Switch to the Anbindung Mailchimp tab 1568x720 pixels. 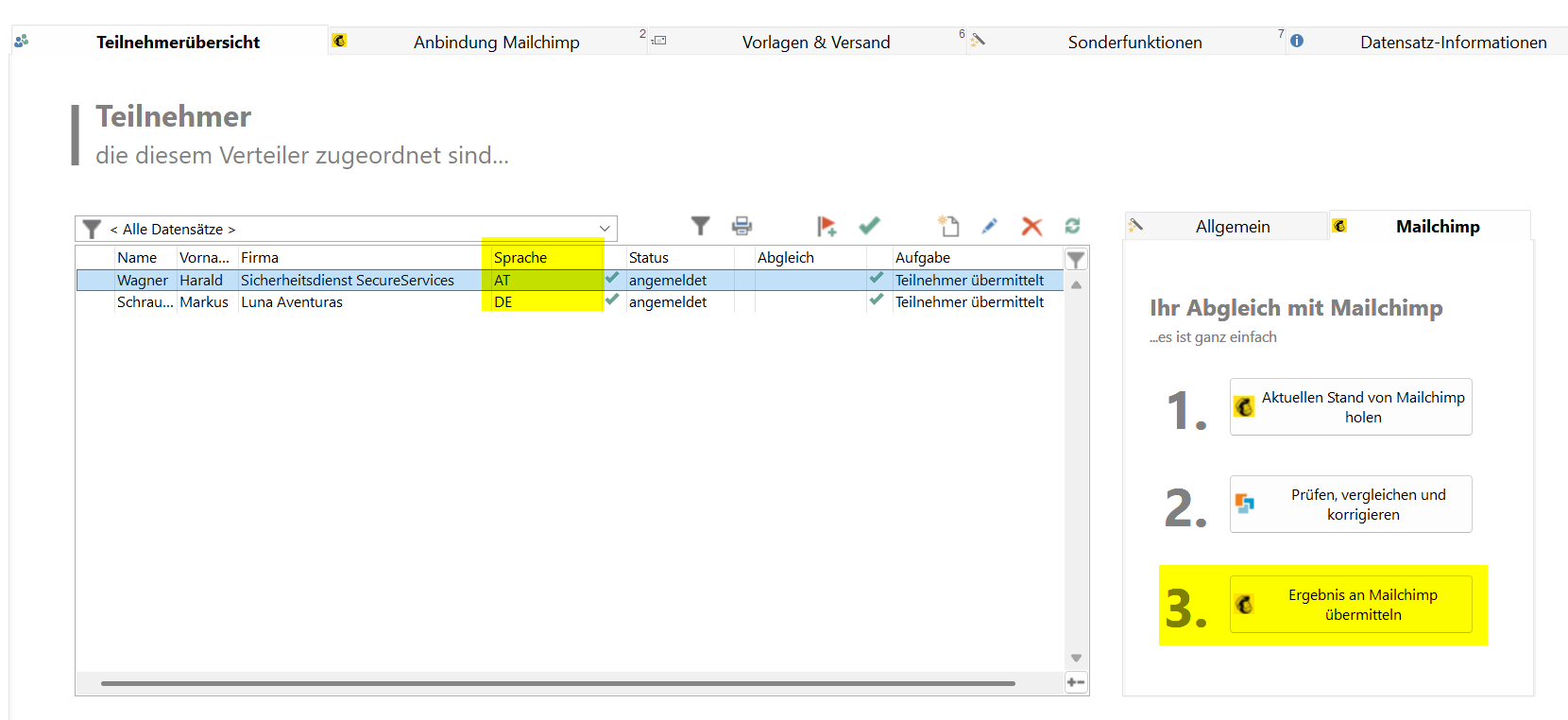(x=496, y=43)
